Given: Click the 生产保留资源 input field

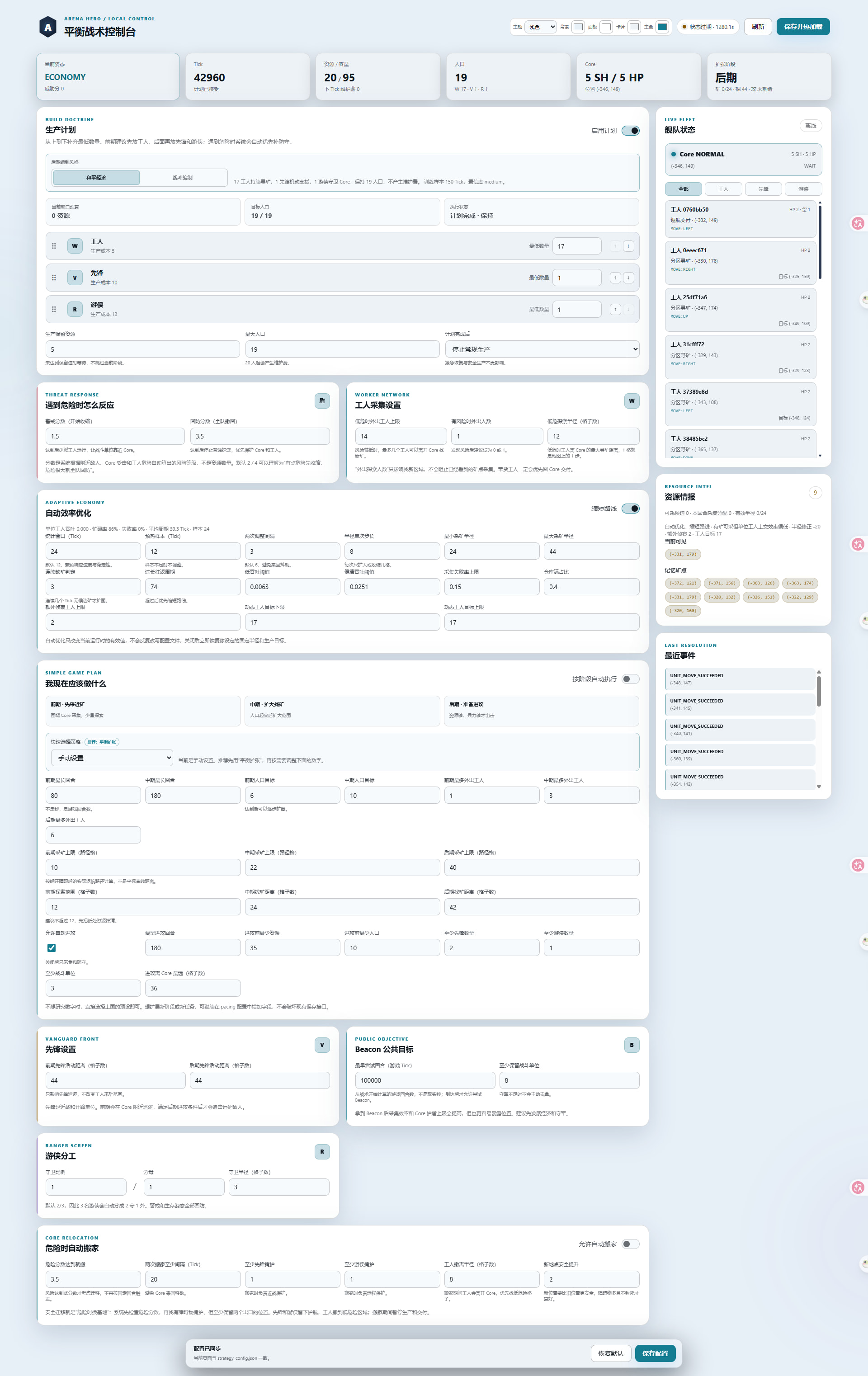Looking at the screenshot, I should click(143, 349).
